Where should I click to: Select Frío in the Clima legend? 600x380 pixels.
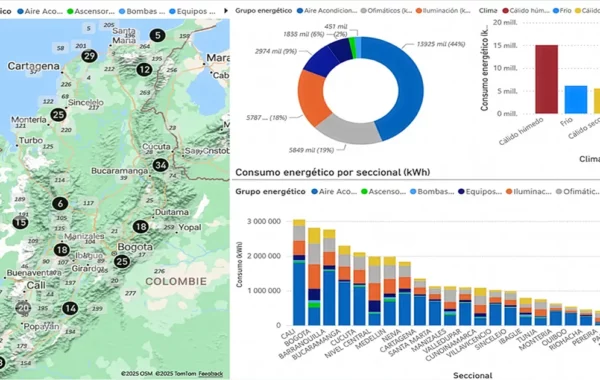pos(562,11)
